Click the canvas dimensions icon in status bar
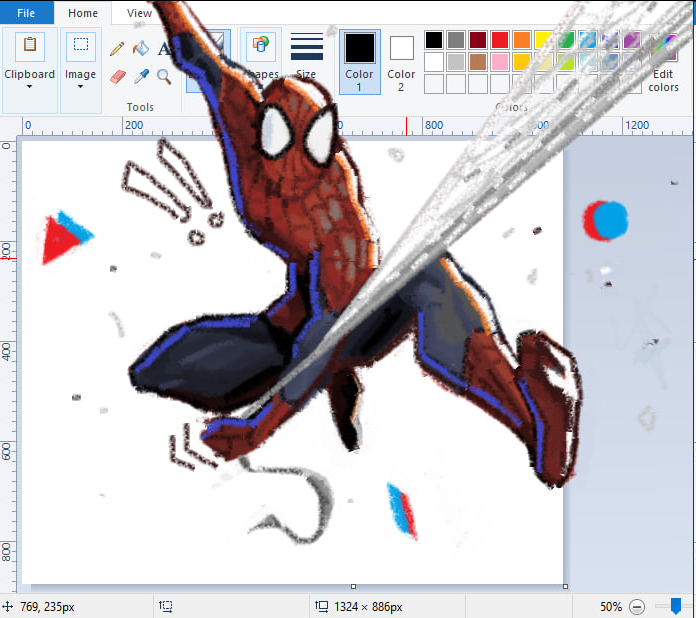The image size is (696, 618). (321, 606)
